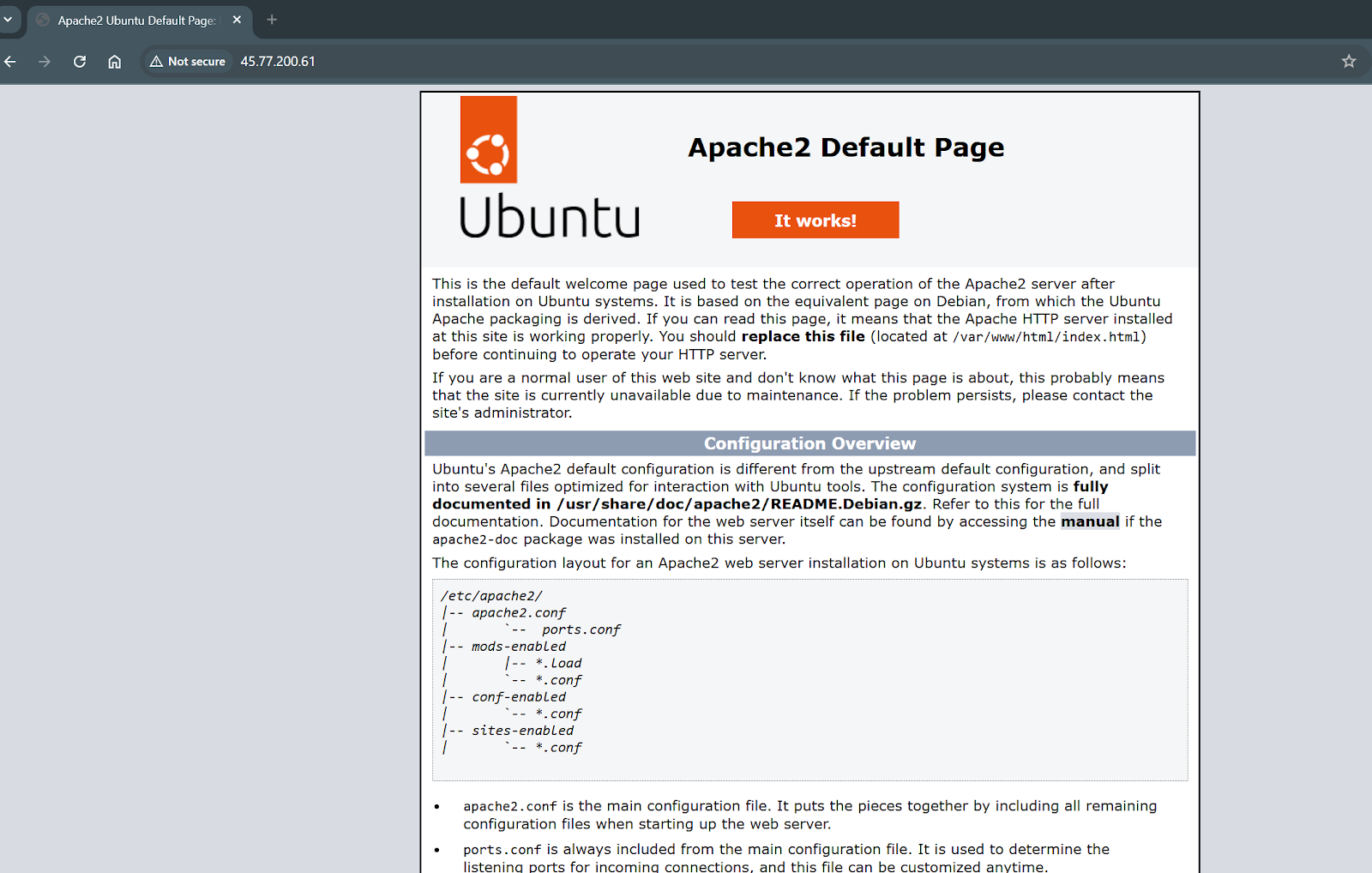Bookmark this page with the star icon
This screenshot has height=873, width=1372.
point(1348,62)
